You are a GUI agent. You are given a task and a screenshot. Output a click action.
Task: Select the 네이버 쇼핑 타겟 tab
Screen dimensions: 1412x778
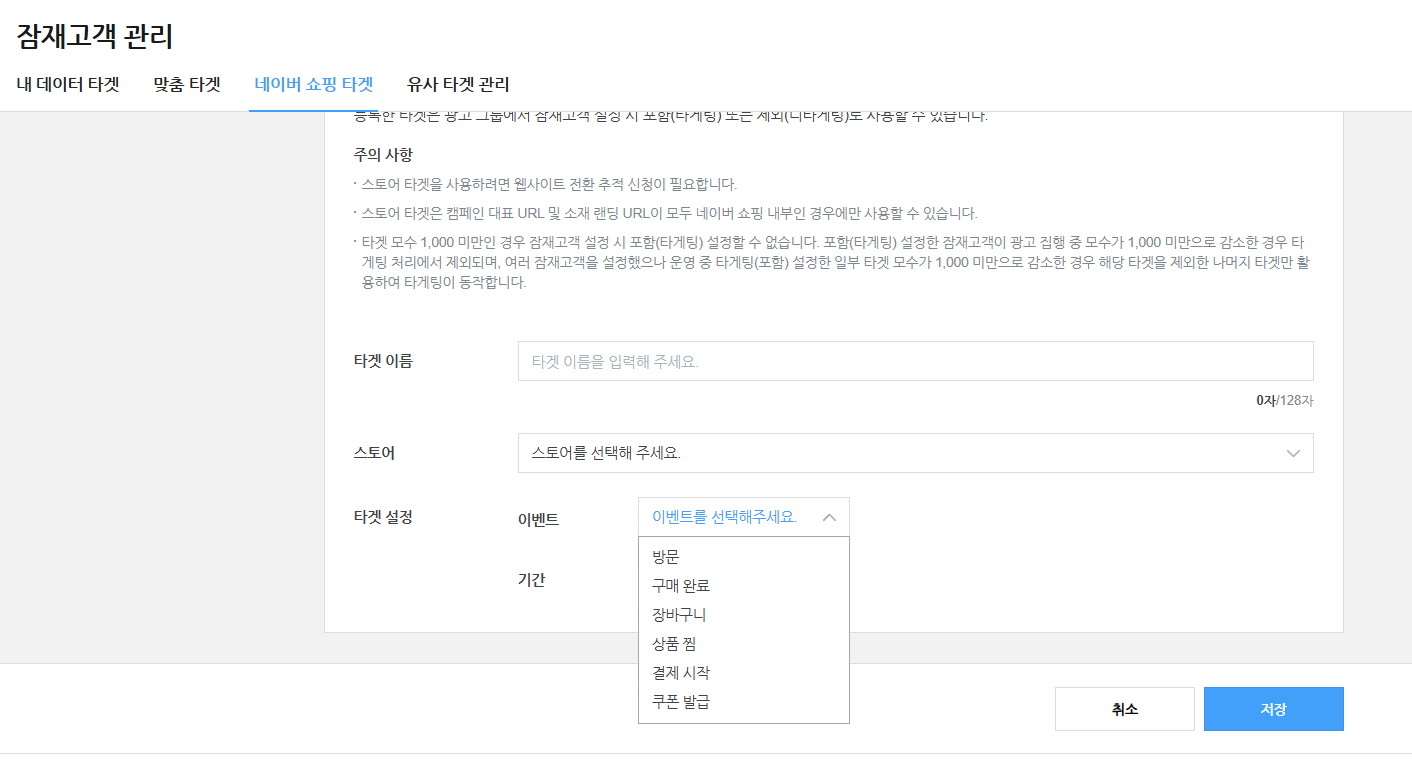pyautogui.click(x=313, y=85)
